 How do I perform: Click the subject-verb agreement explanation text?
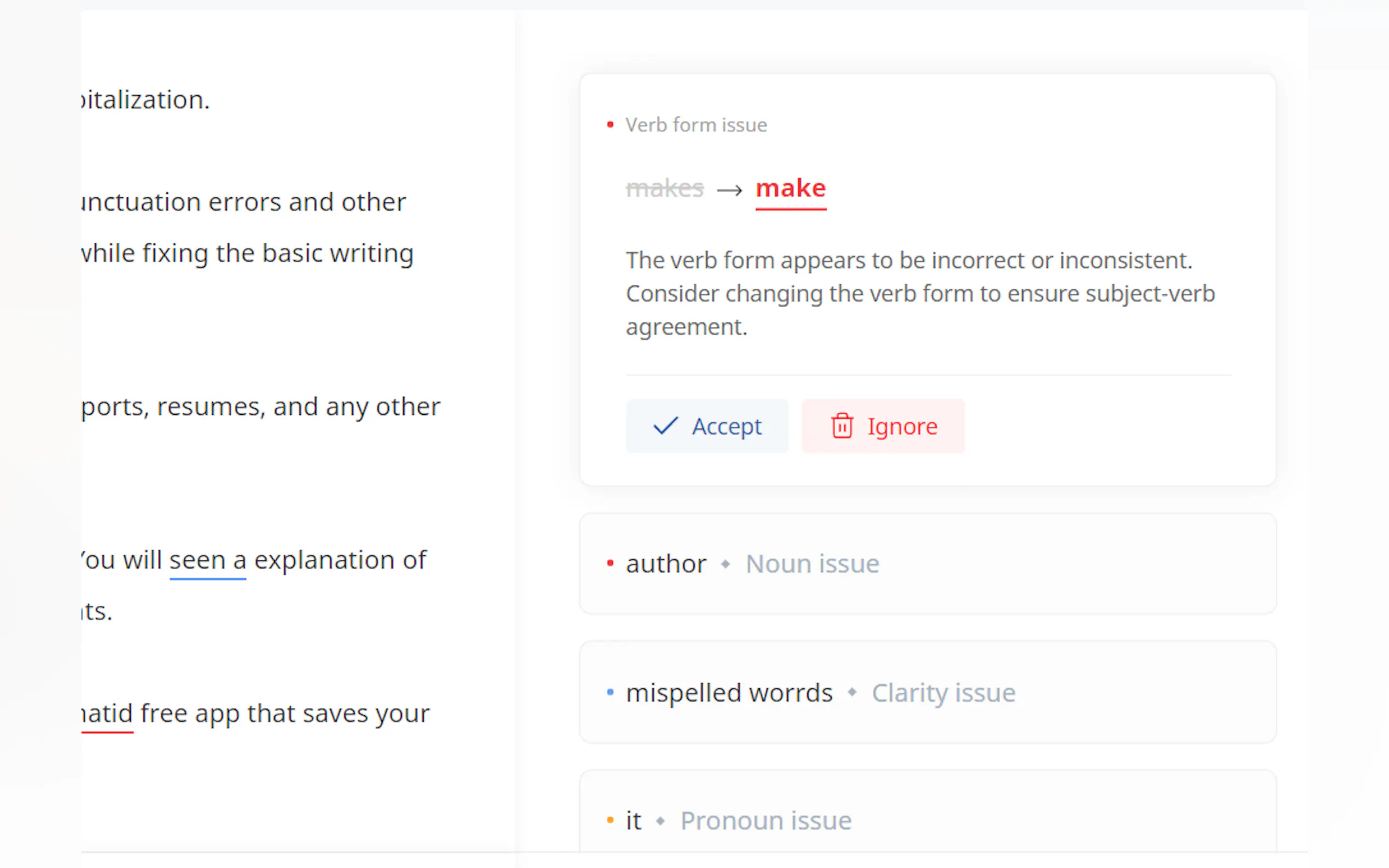pos(920,294)
